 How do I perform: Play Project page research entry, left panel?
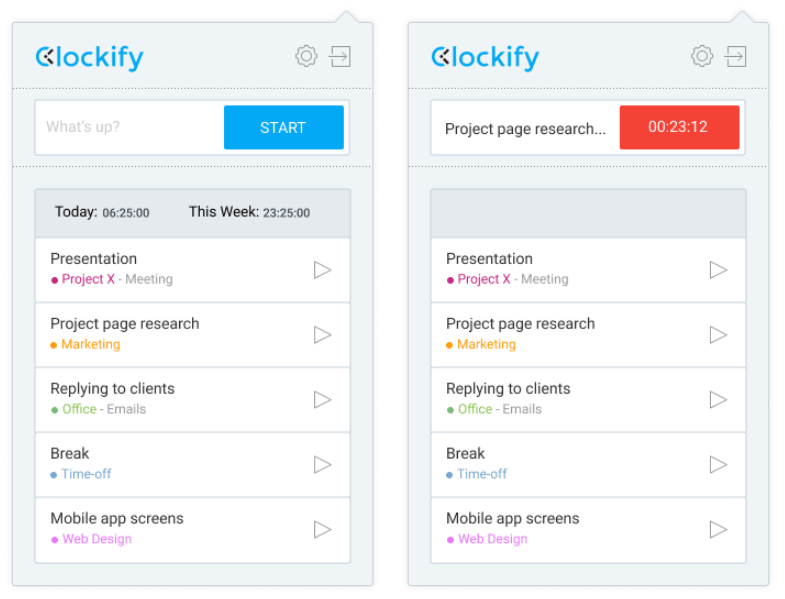[322, 335]
